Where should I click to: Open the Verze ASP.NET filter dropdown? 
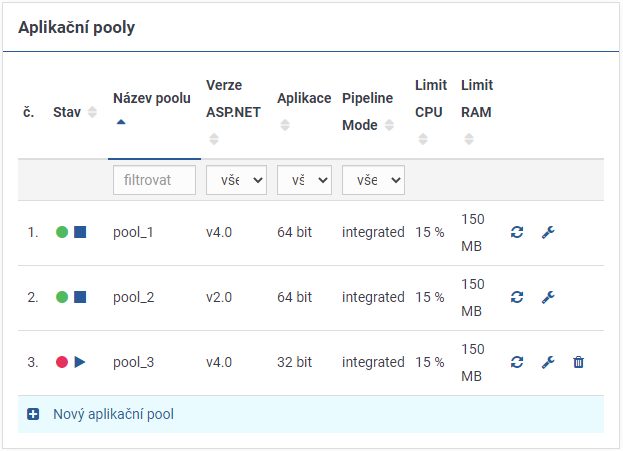click(236, 180)
